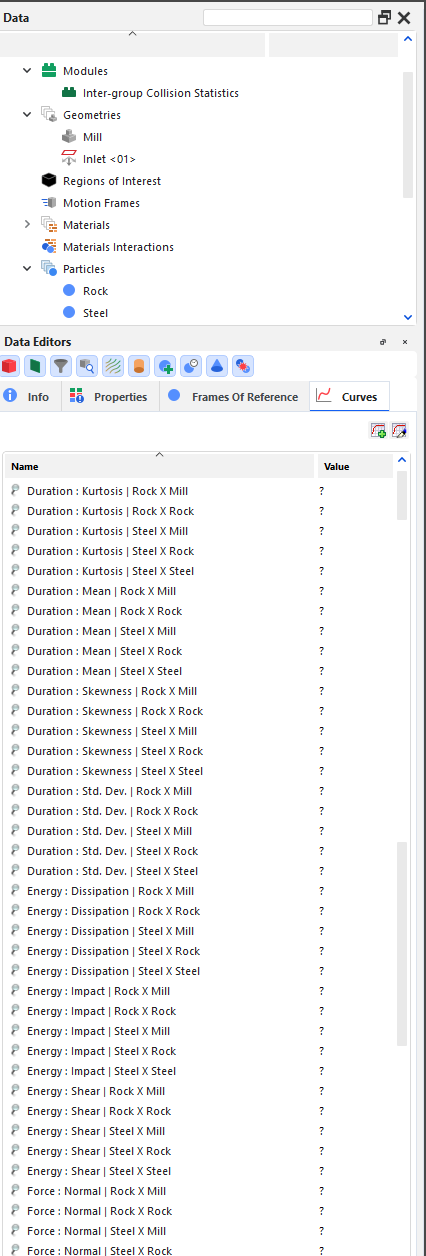Screen dimensions: 426x1256
Task: Click the blue sphere with green plus icon
Action: coord(166,366)
